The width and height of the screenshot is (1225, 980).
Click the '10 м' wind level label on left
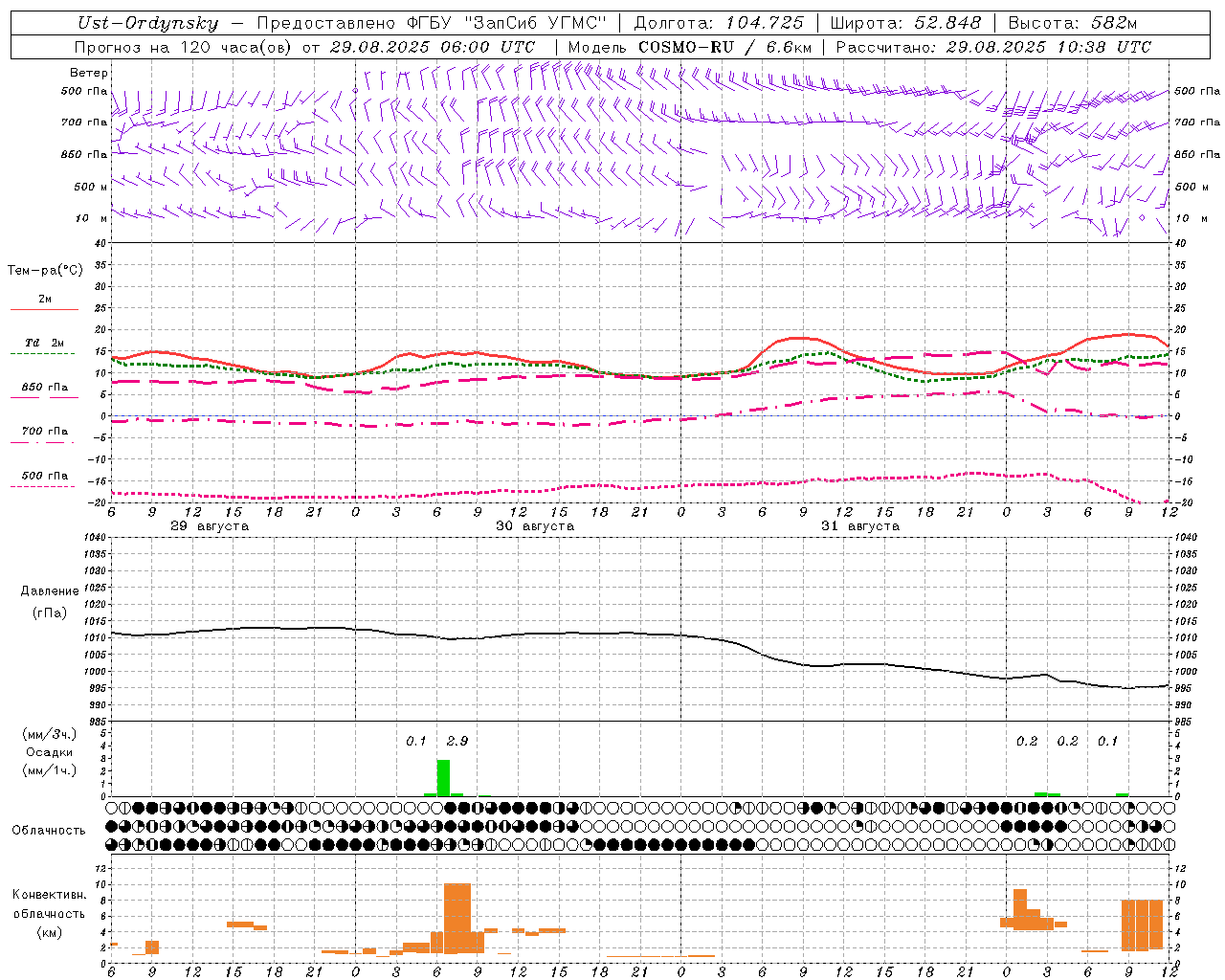pyautogui.click(x=91, y=219)
